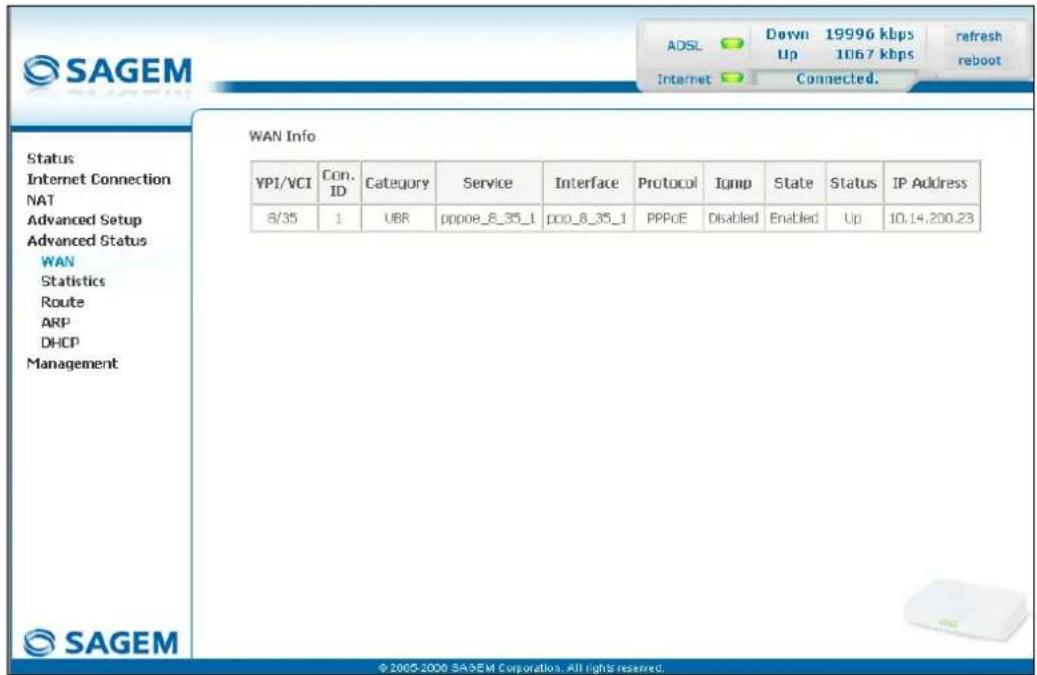Screen dimensions: 1037x675
Task: Click the Service column header
Action: click(488, 183)
